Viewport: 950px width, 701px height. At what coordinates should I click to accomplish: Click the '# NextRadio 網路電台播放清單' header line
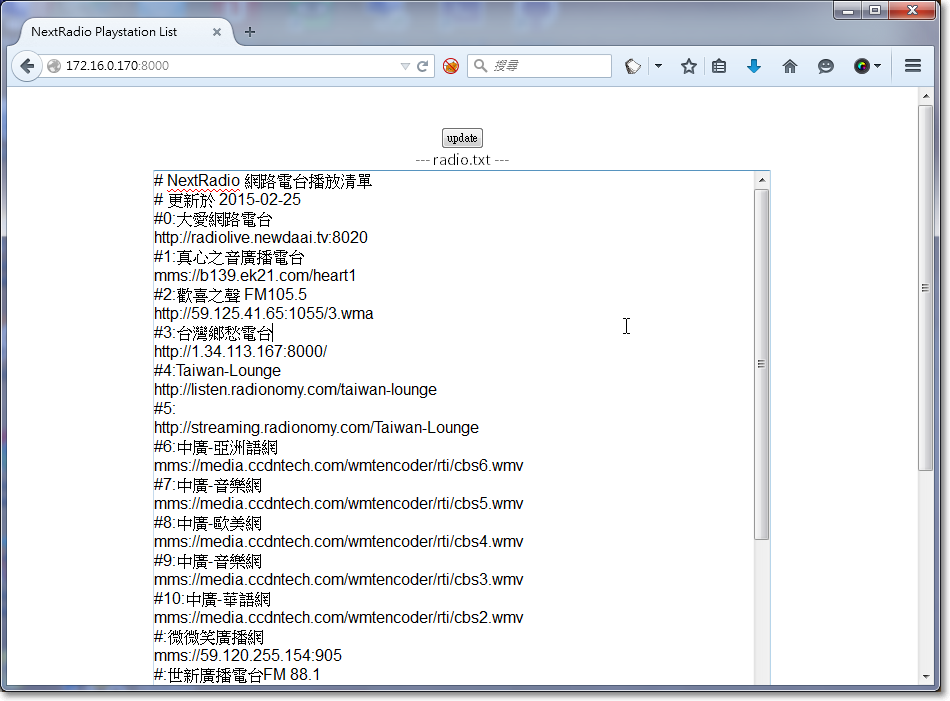coord(263,181)
